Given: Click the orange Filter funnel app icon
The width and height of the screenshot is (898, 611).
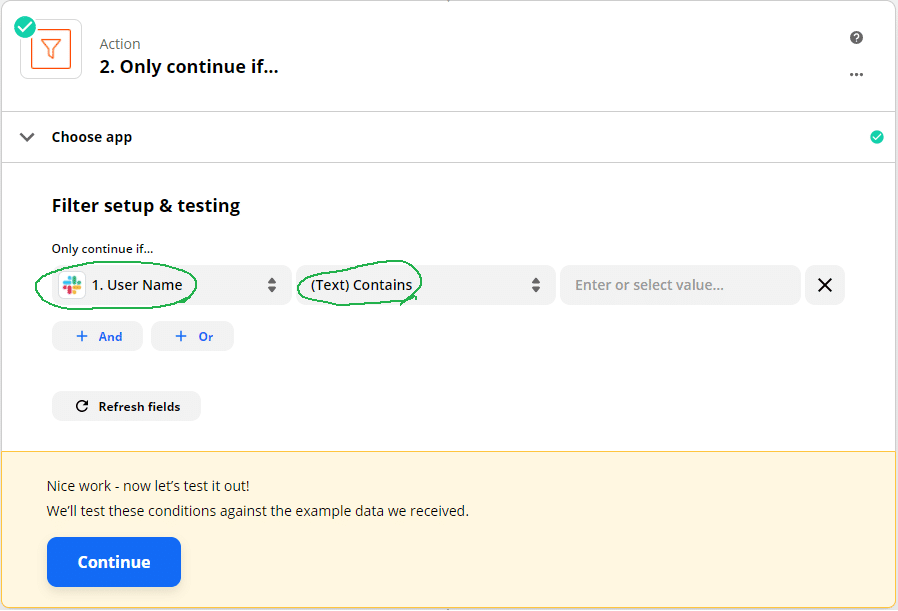Looking at the screenshot, I should pos(51,49).
